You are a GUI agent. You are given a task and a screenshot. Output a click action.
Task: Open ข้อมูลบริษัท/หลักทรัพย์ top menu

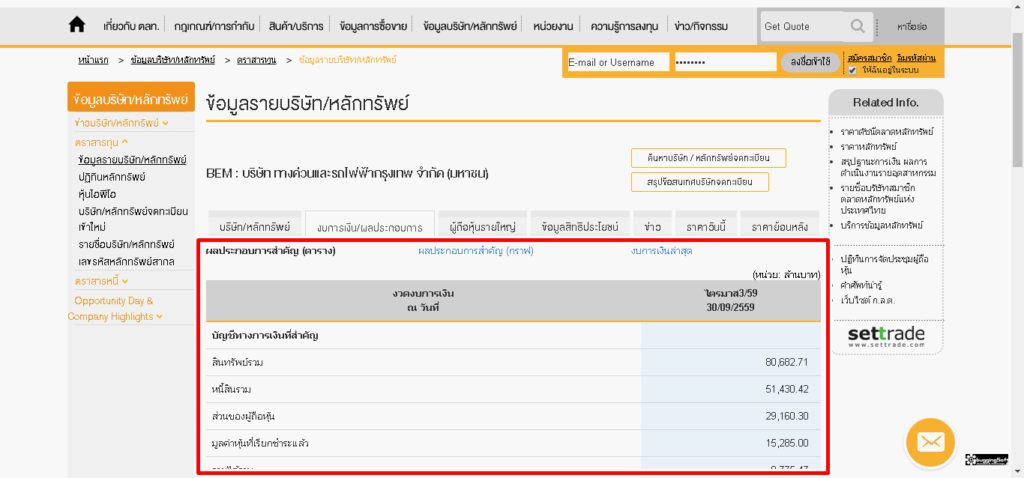tap(470, 27)
